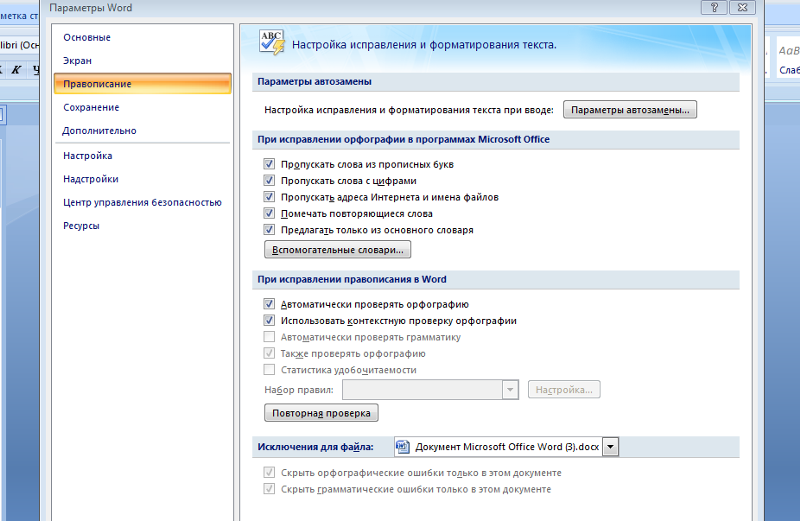This screenshot has width=800, height=521.
Task: Toggle Также проверять орфографию checkbox
Action: [269, 353]
